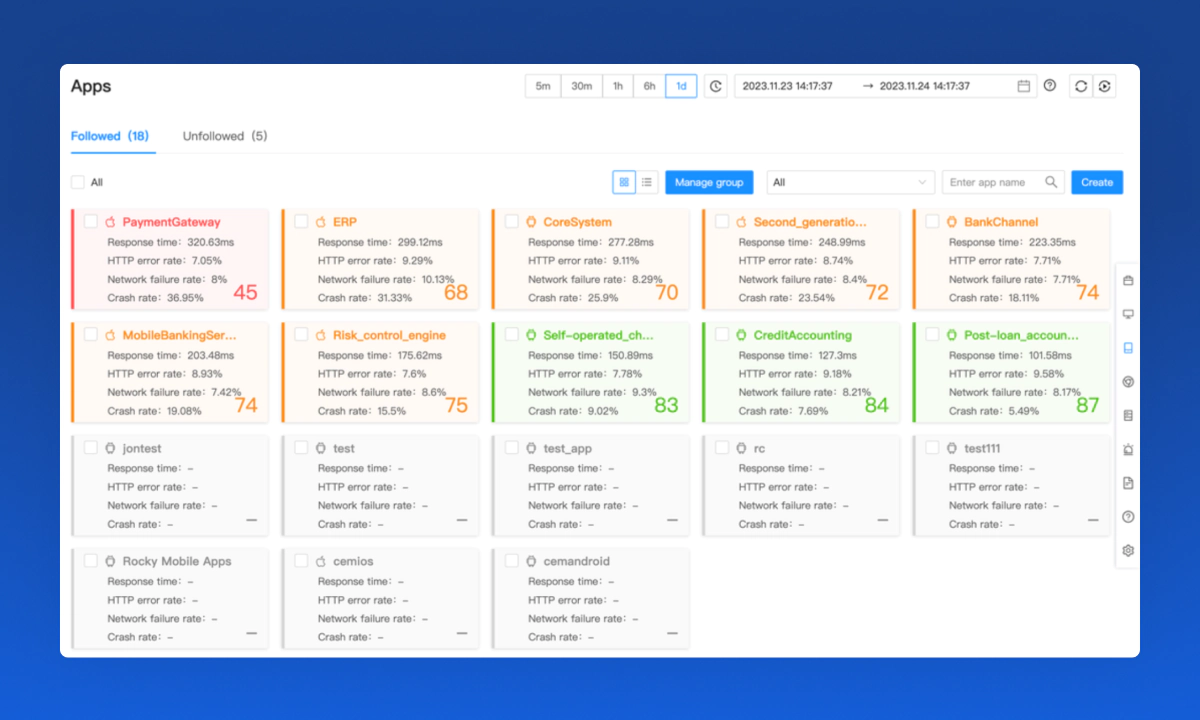Screen dimensions: 1200x720
Task: Open the Second_generatio... app link
Action: click(x=810, y=222)
